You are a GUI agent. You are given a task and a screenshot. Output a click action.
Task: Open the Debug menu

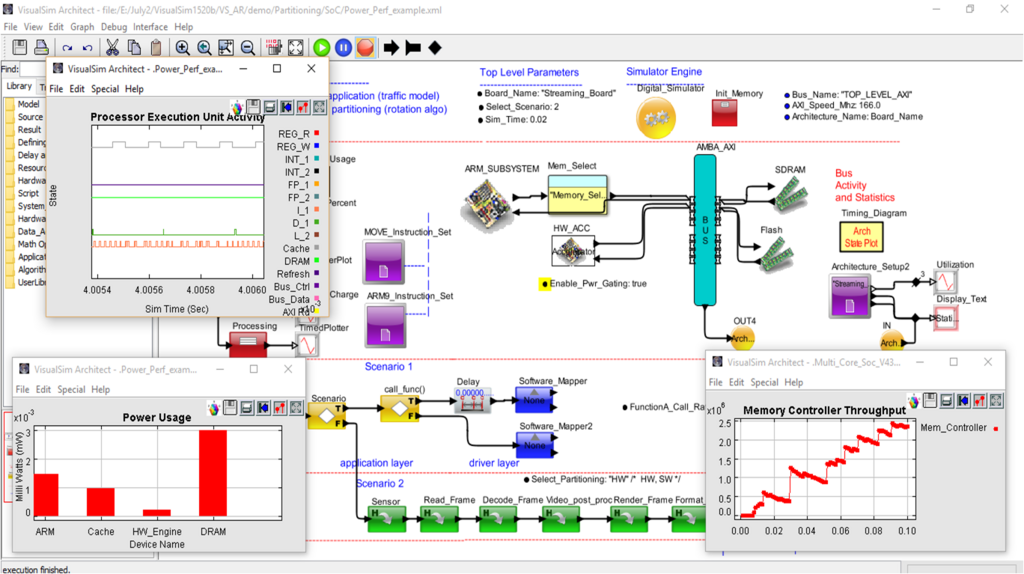(114, 27)
